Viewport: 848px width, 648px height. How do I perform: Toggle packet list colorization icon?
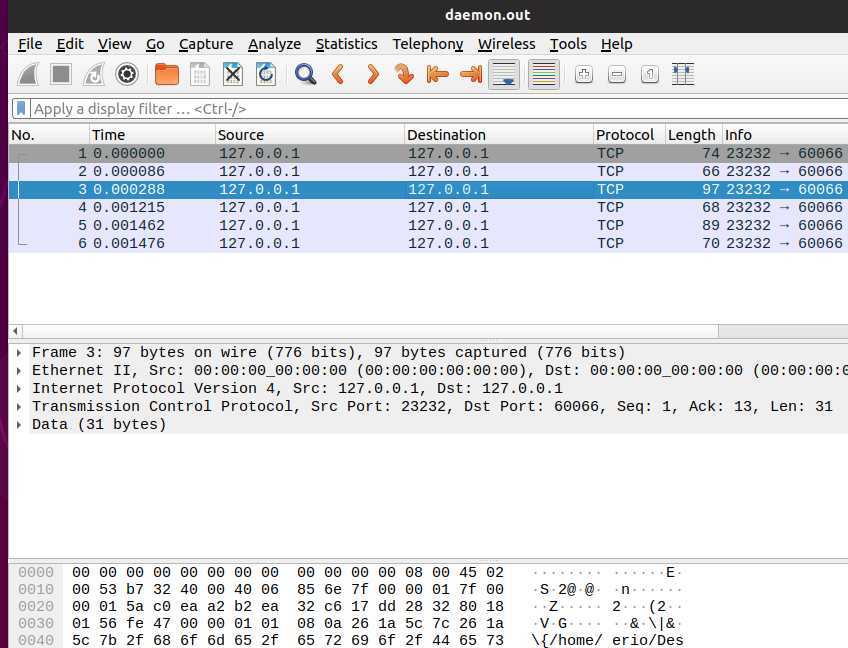click(x=544, y=74)
